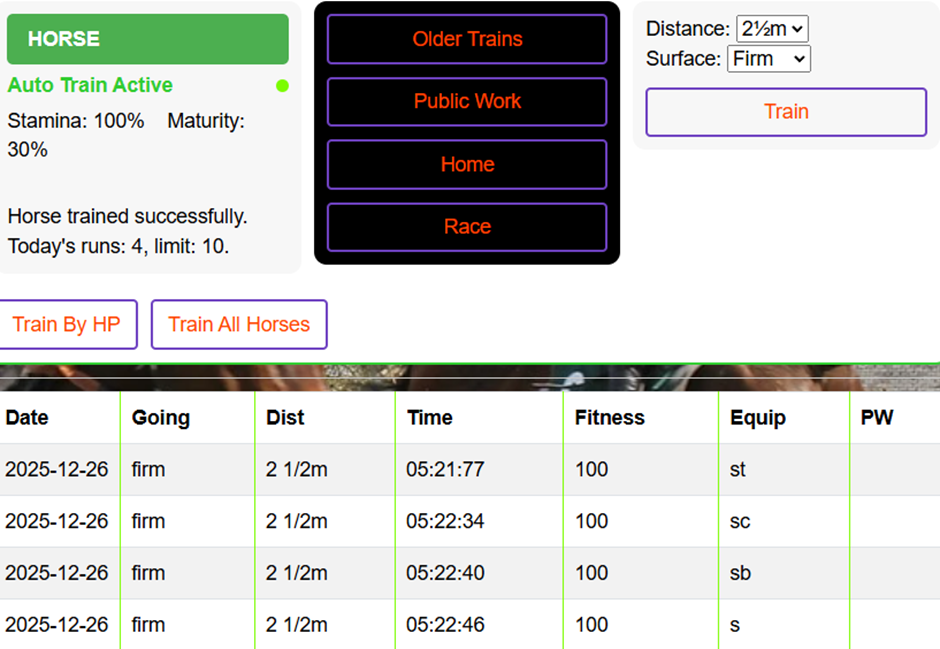Screen dimensions: 940x649
Task: Click the Time column header
Action: click(x=430, y=418)
